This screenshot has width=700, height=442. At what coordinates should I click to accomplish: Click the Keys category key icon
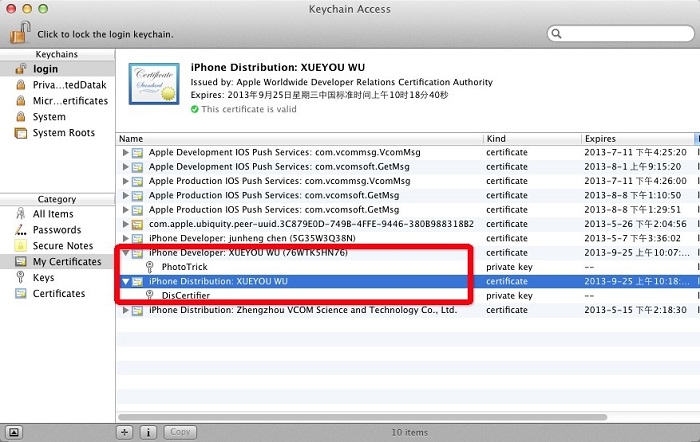pyautogui.click(x=20, y=277)
